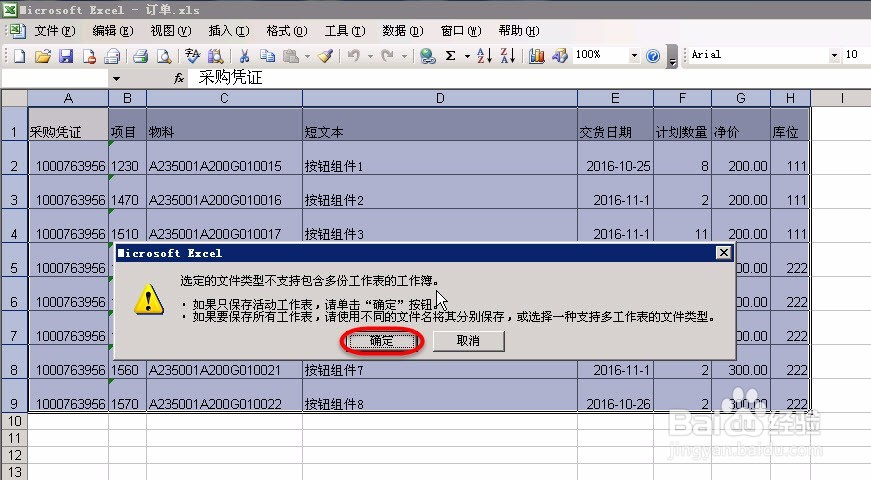Select column D header

pos(440,98)
